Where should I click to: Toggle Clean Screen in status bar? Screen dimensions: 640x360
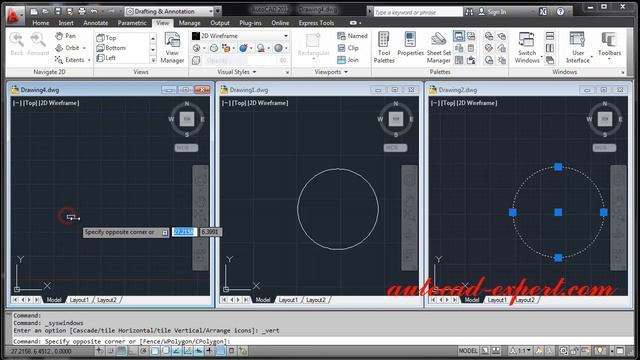point(620,351)
